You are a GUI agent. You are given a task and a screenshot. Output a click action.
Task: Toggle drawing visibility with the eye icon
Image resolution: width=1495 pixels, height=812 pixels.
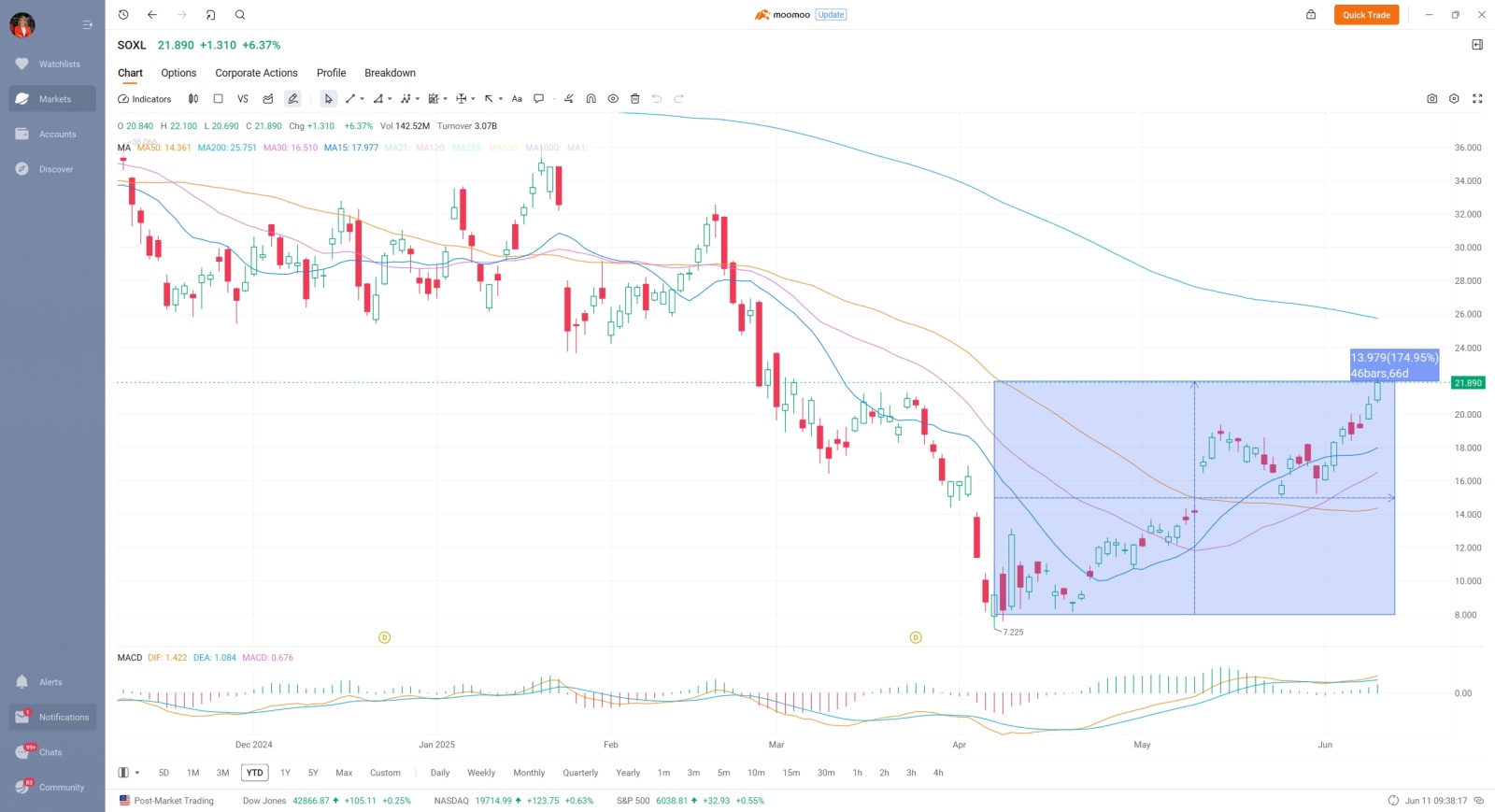pos(613,99)
